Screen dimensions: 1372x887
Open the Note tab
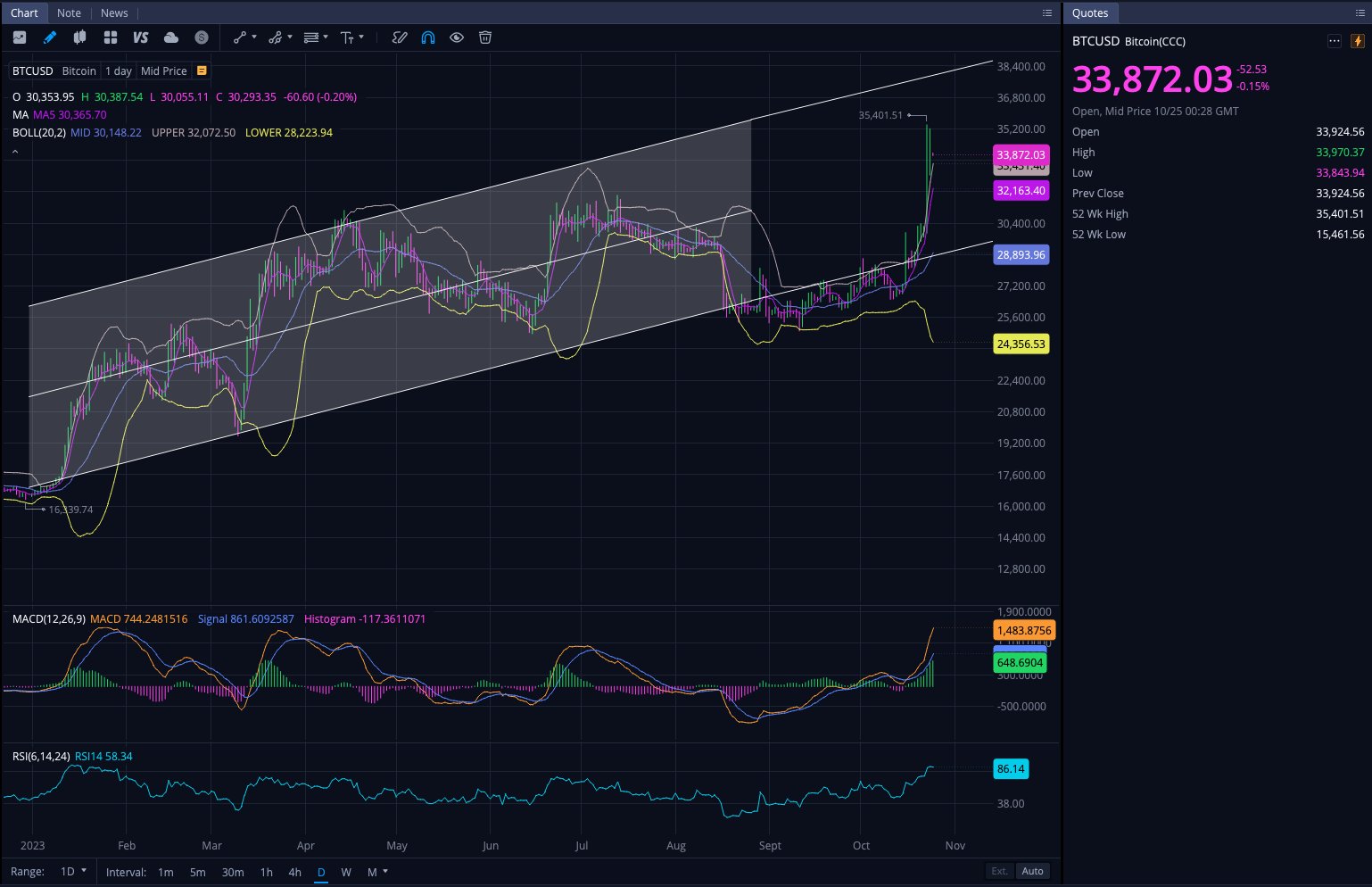click(x=69, y=12)
